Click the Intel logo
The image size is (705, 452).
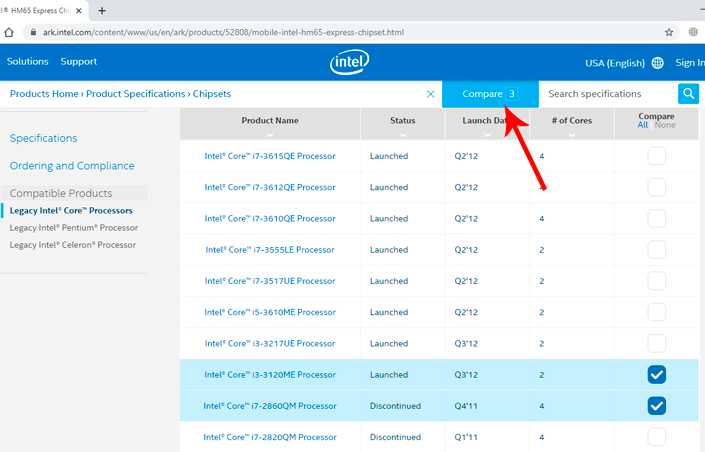(x=349, y=62)
